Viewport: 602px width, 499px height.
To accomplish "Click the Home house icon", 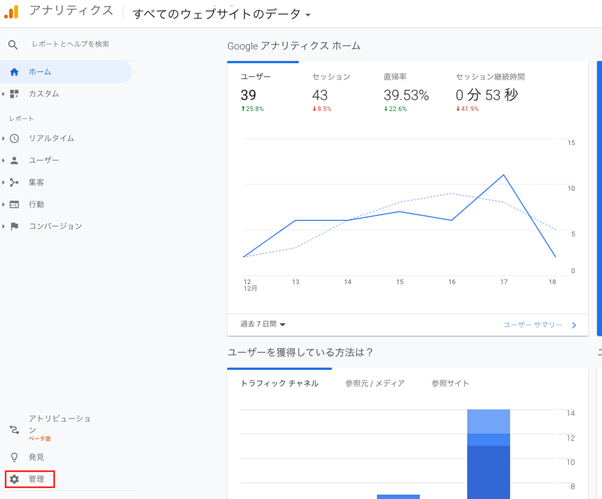I will [x=14, y=72].
